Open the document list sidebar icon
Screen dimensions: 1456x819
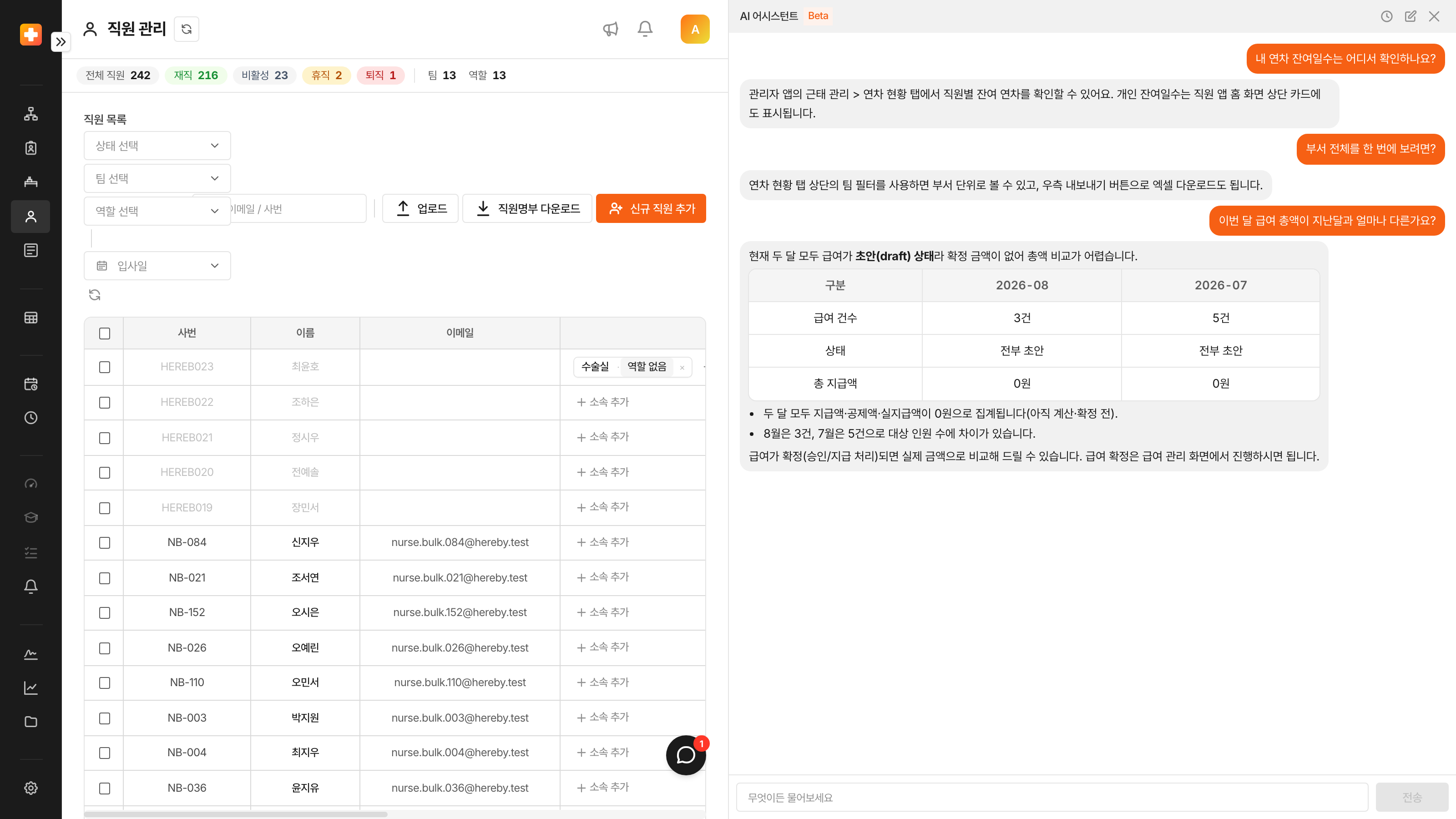click(30, 250)
